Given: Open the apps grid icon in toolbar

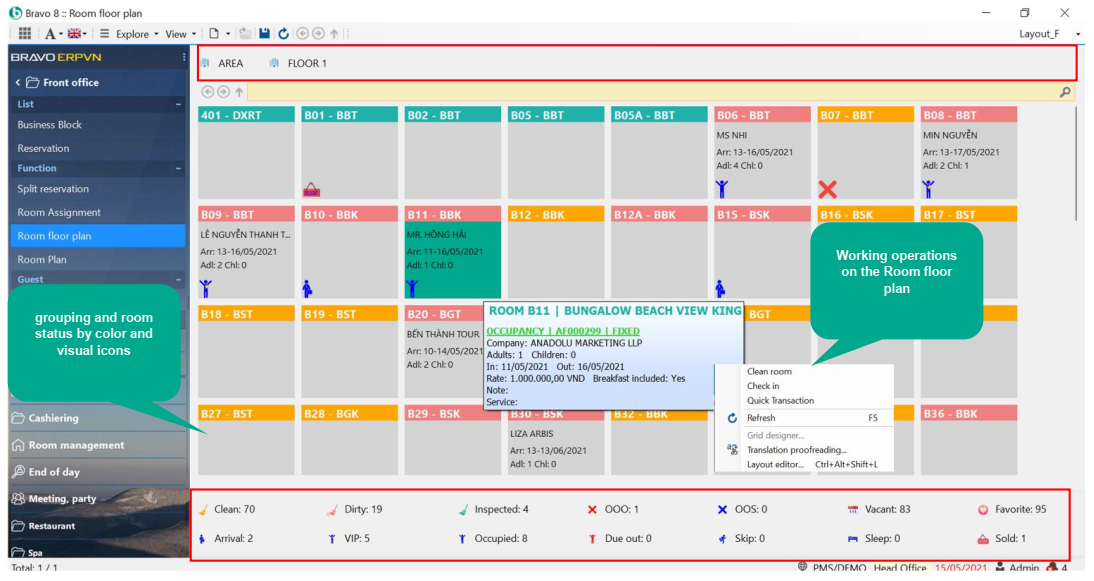Looking at the screenshot, I should coord(25,33).
